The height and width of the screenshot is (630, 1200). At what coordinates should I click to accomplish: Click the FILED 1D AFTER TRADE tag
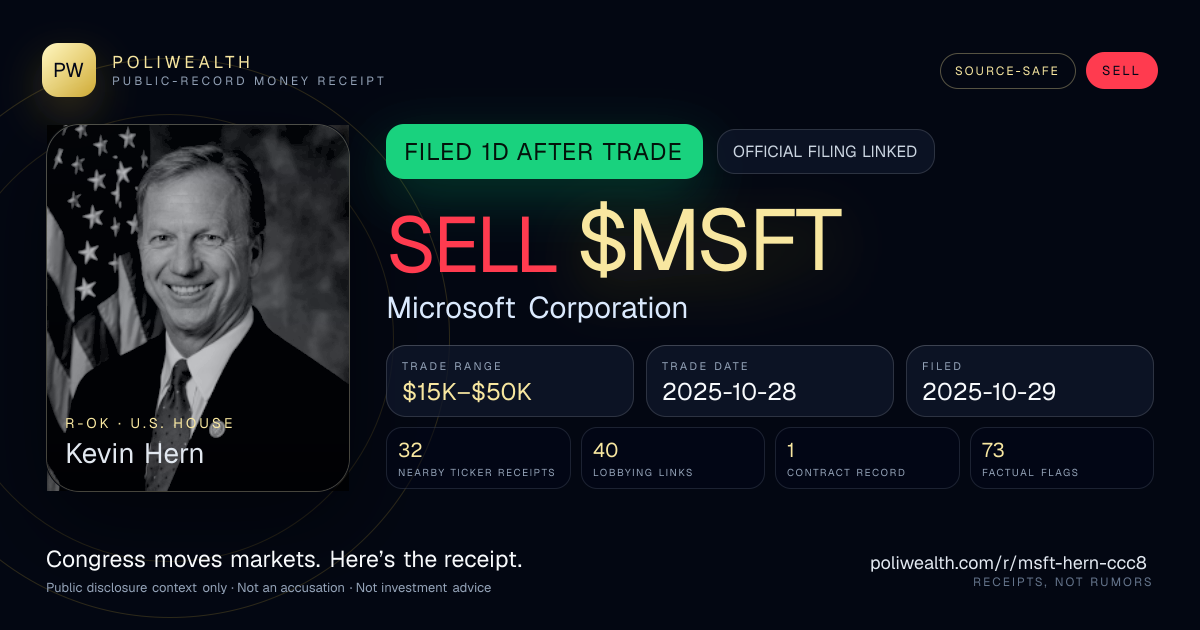tap(544, 152)
